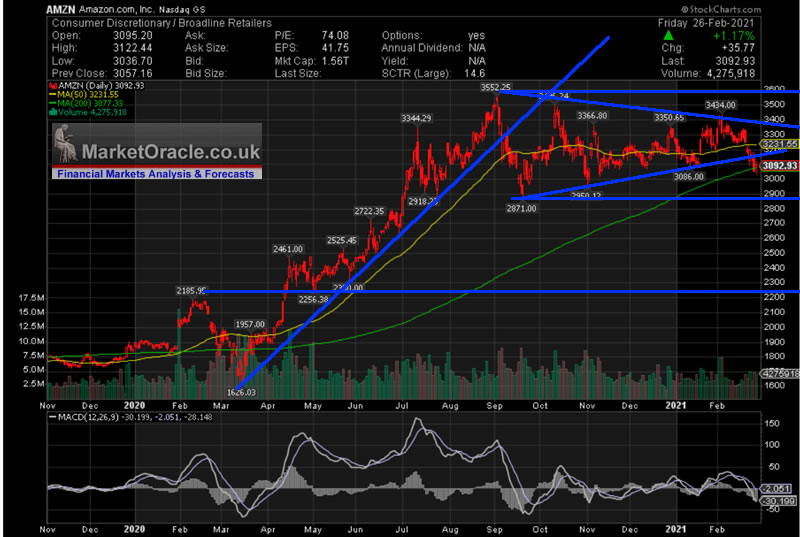Click the Mkt Cap value 1.56T
This screenshot has height=537, width=800.
coord(335,61)
